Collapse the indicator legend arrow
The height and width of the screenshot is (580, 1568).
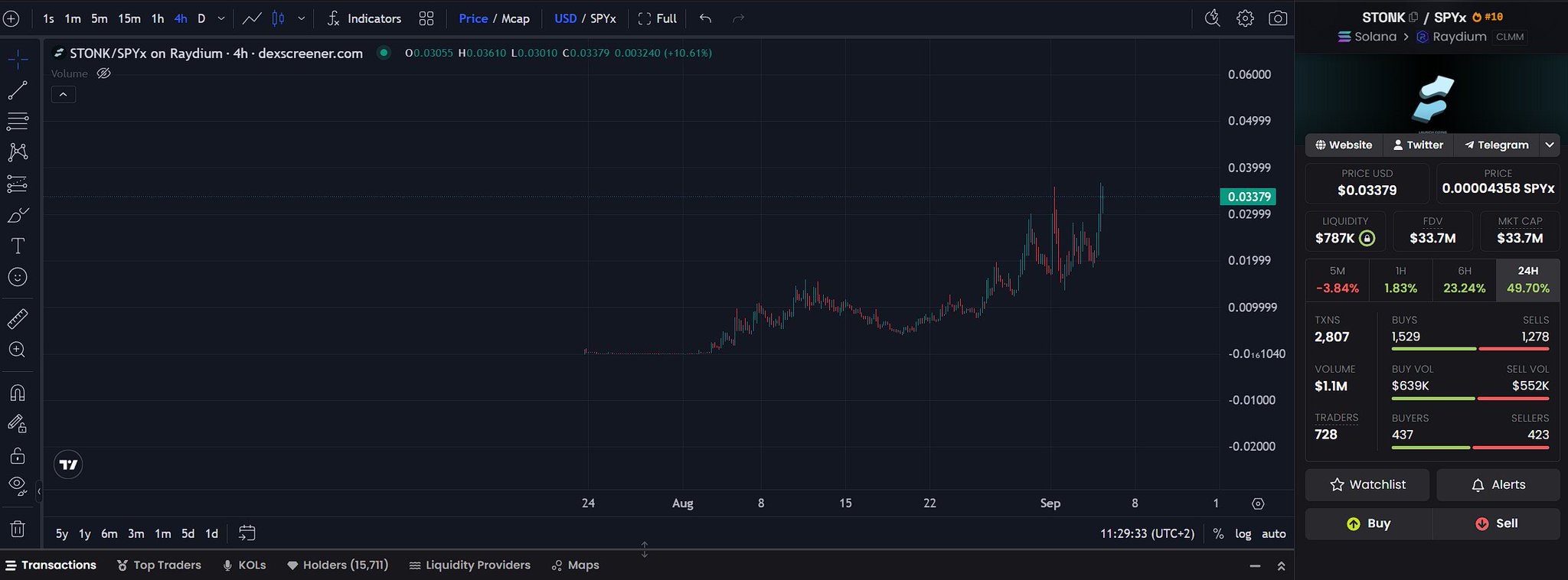(x=63, y=94)
